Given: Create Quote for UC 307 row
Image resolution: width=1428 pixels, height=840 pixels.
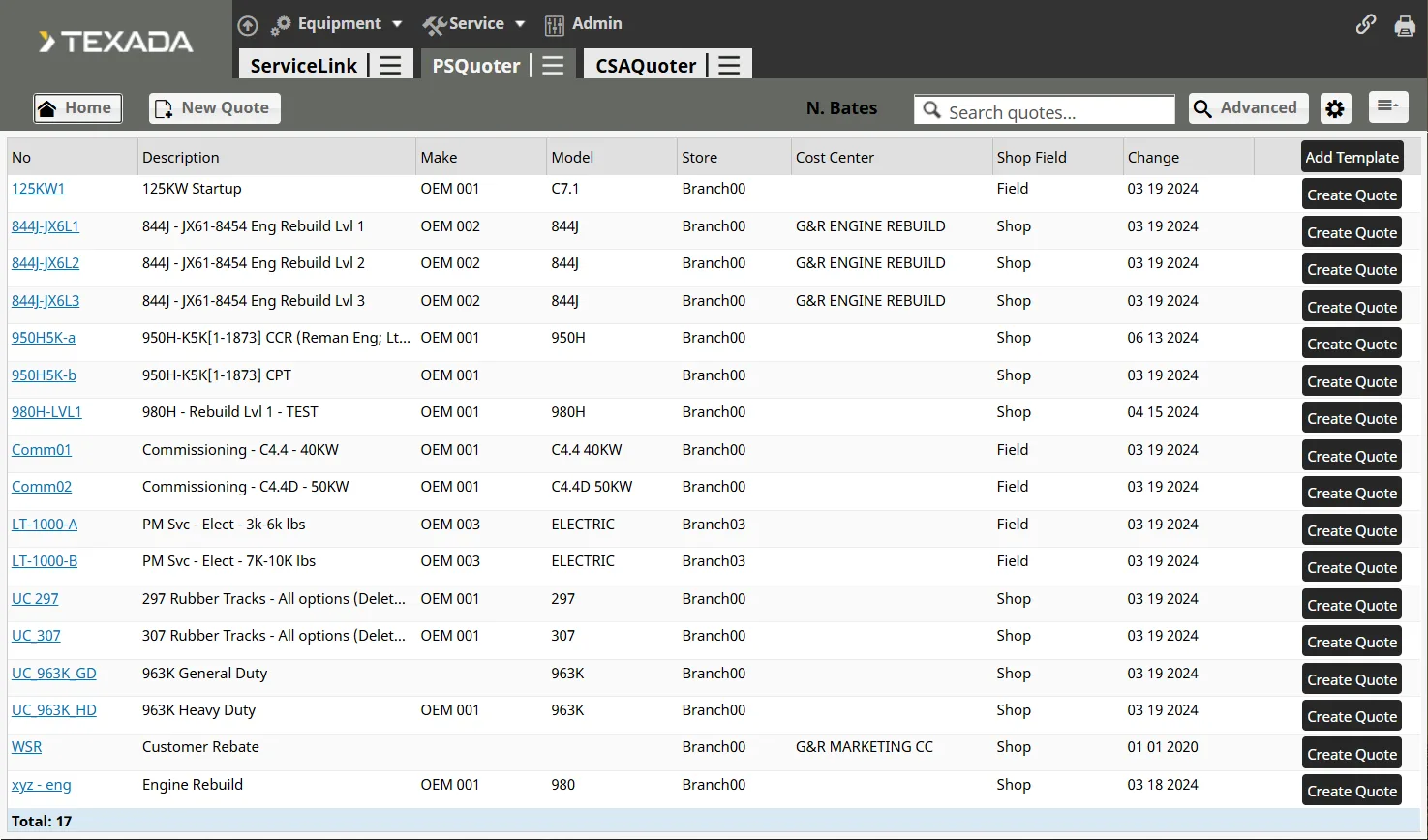Looking at the screenshot, I should [x=1352, y=642].
